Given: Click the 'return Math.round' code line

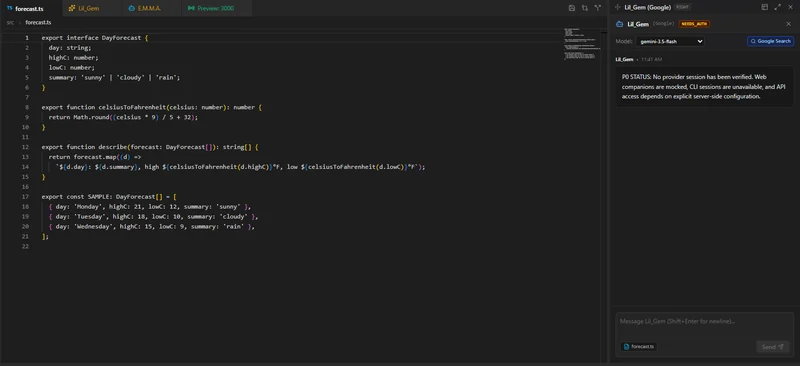Looking at the screenshot, I should pyautogui.click(x=123, y=117).
